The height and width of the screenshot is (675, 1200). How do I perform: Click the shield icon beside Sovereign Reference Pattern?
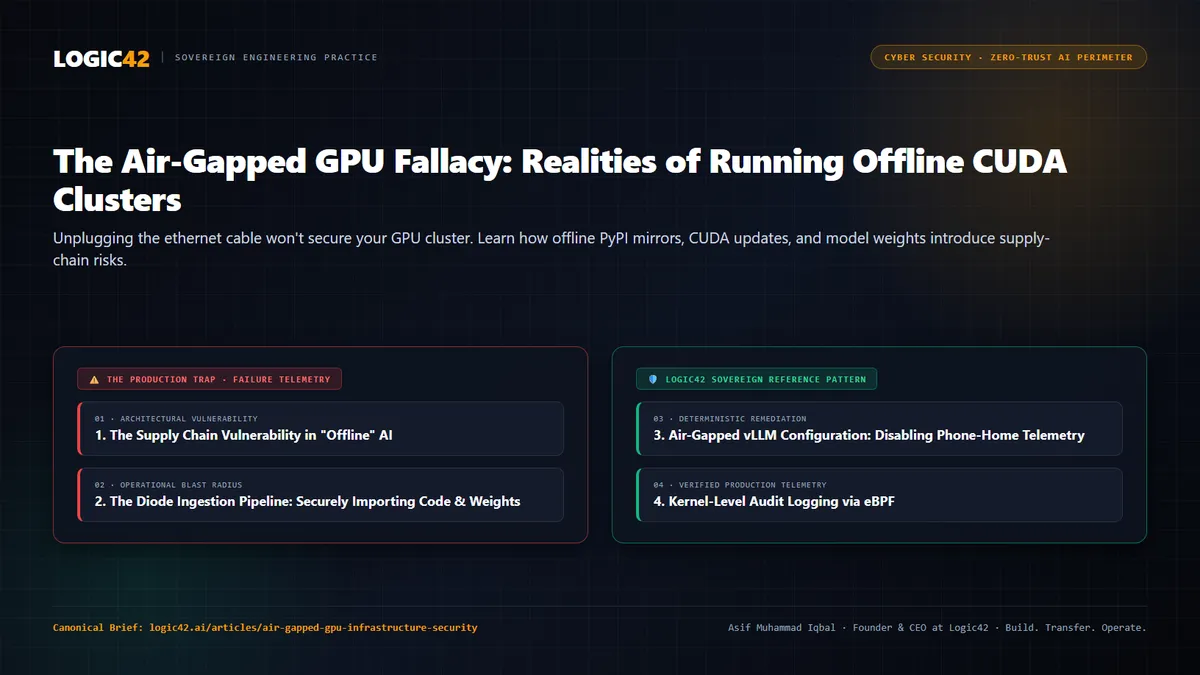(x=653, y=380)
